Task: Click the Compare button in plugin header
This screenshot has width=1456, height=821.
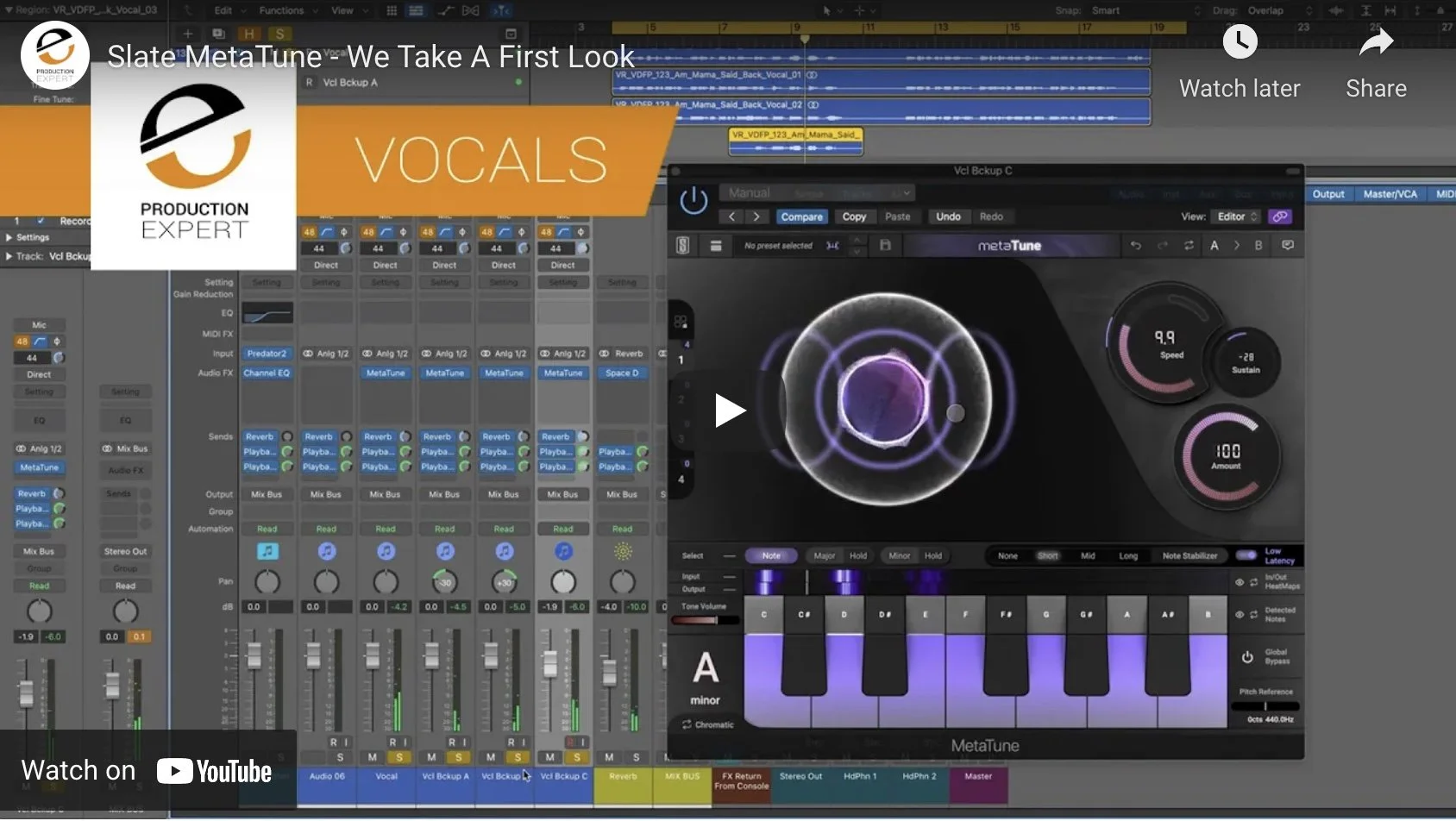Action: 801,216
